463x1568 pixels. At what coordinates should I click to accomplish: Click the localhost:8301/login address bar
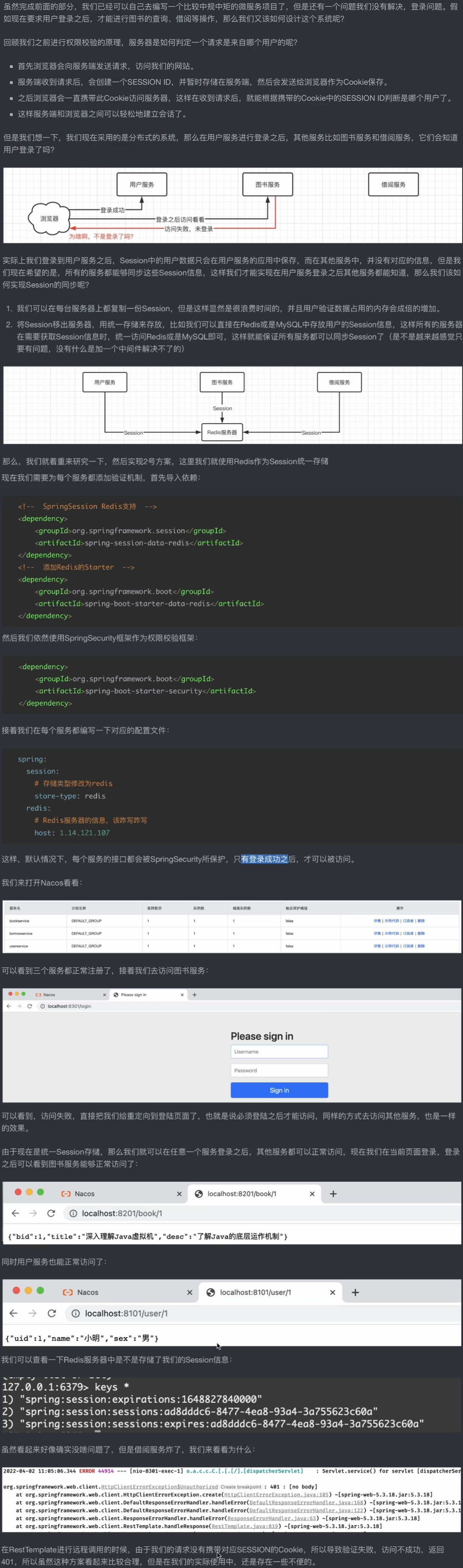click(70, 1006)
